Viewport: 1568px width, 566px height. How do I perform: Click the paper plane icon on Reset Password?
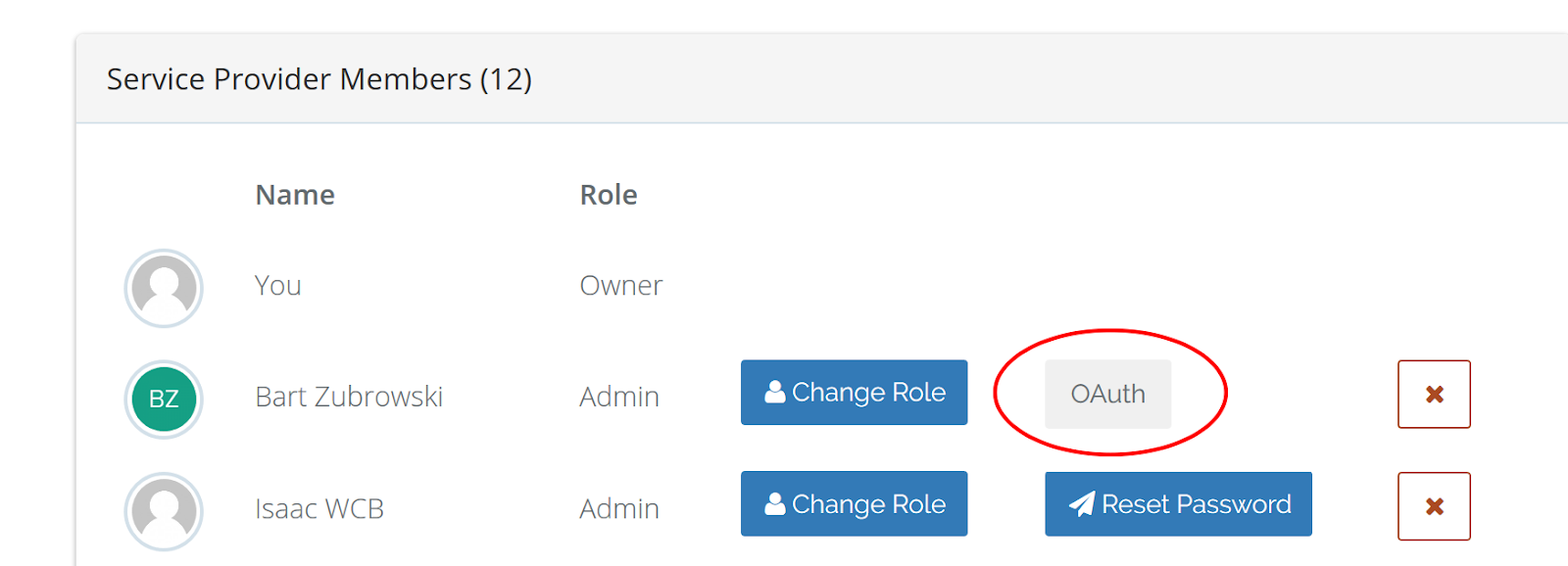point(1082,503)
